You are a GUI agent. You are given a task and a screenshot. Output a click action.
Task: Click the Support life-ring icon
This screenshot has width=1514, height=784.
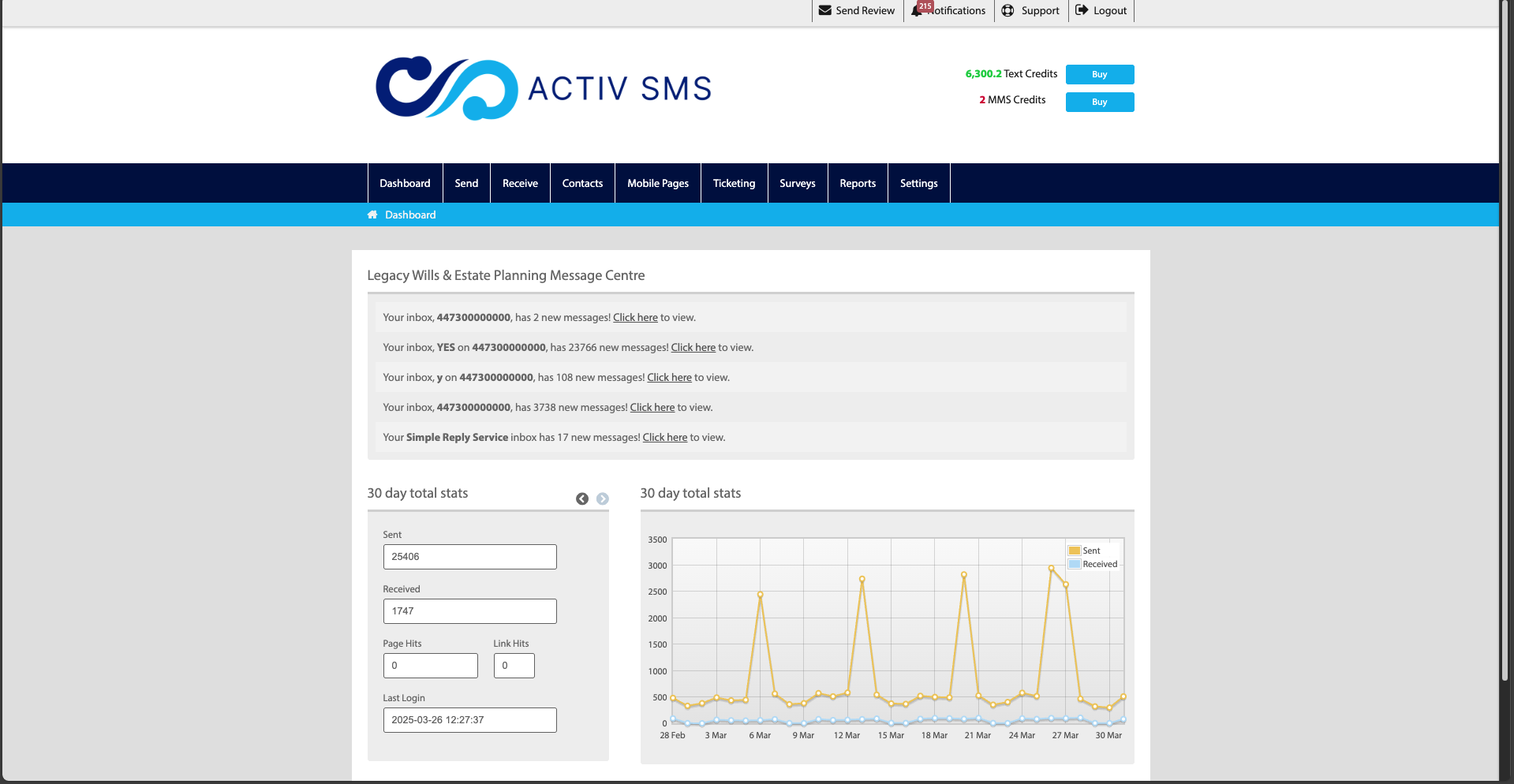click(1007, 10)
